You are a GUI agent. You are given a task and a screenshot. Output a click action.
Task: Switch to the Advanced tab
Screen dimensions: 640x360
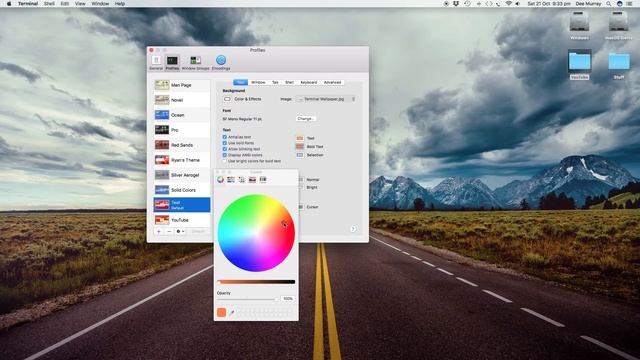coord(332,82)
